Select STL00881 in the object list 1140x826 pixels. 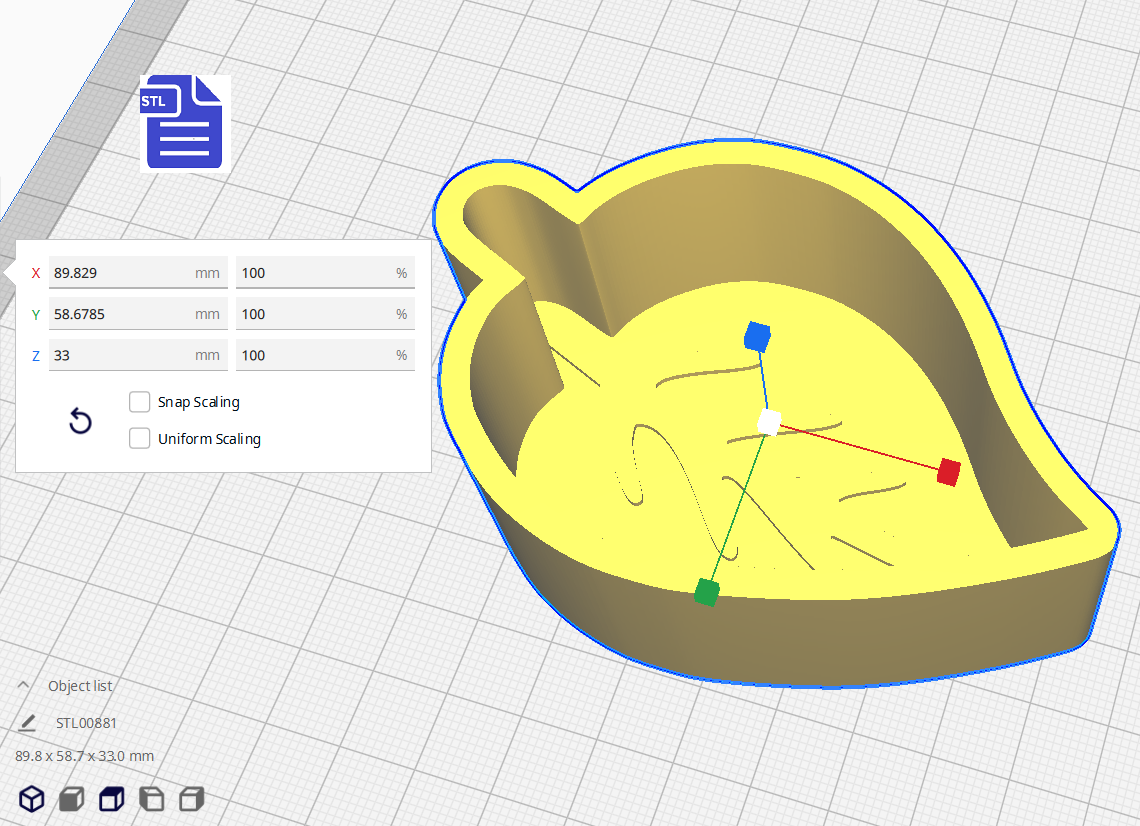point(87,723)
